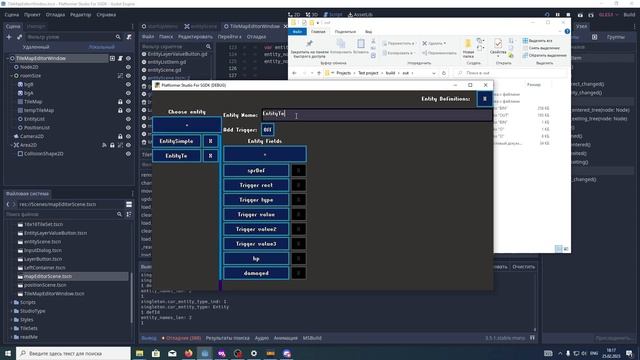Add new entity with plus button
The width and height of the screenshot is (640, 360).
pos(187,125)
